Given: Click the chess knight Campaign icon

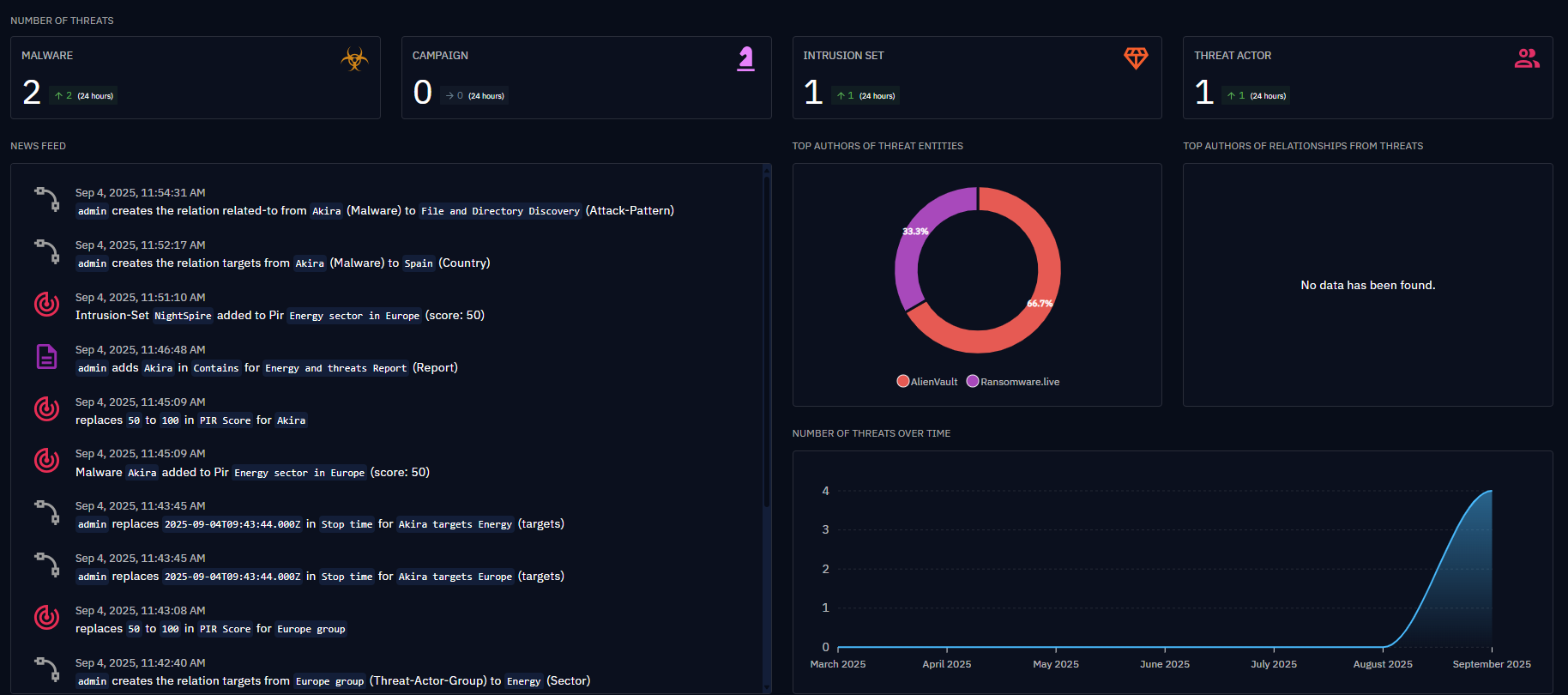Looking at the screenshot, I should pos(745,59).
